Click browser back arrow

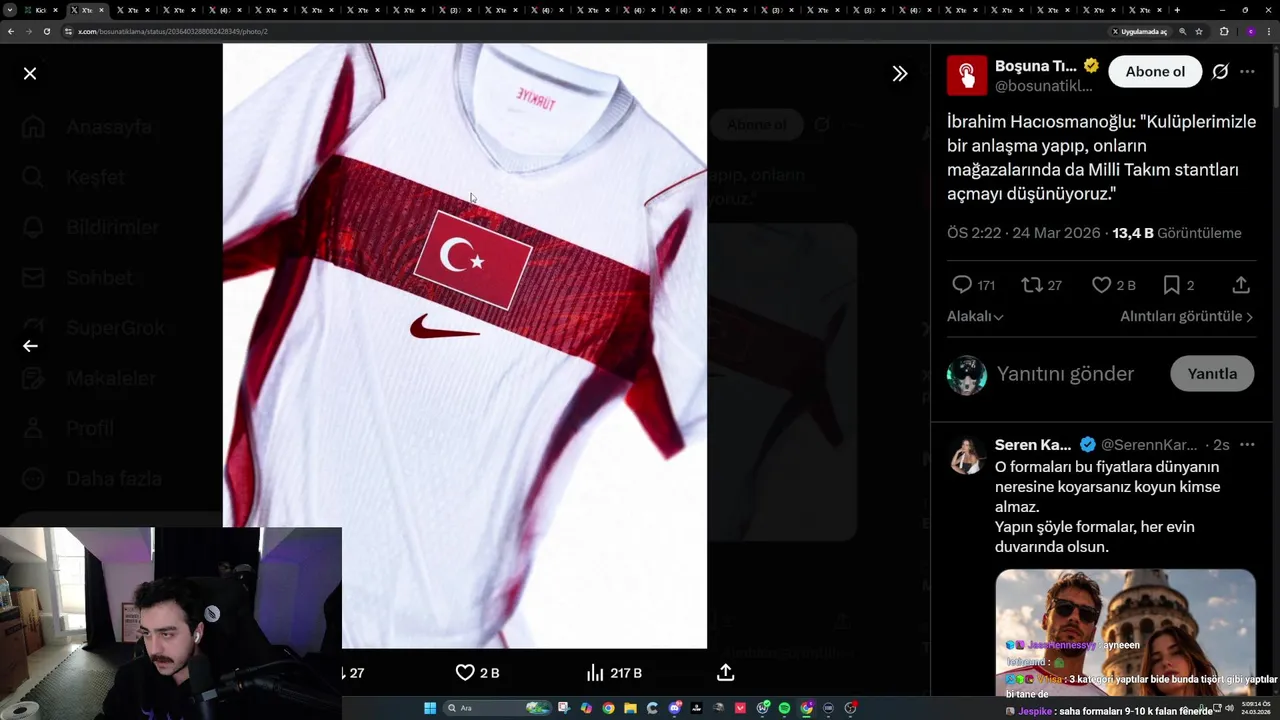[11, 31]
